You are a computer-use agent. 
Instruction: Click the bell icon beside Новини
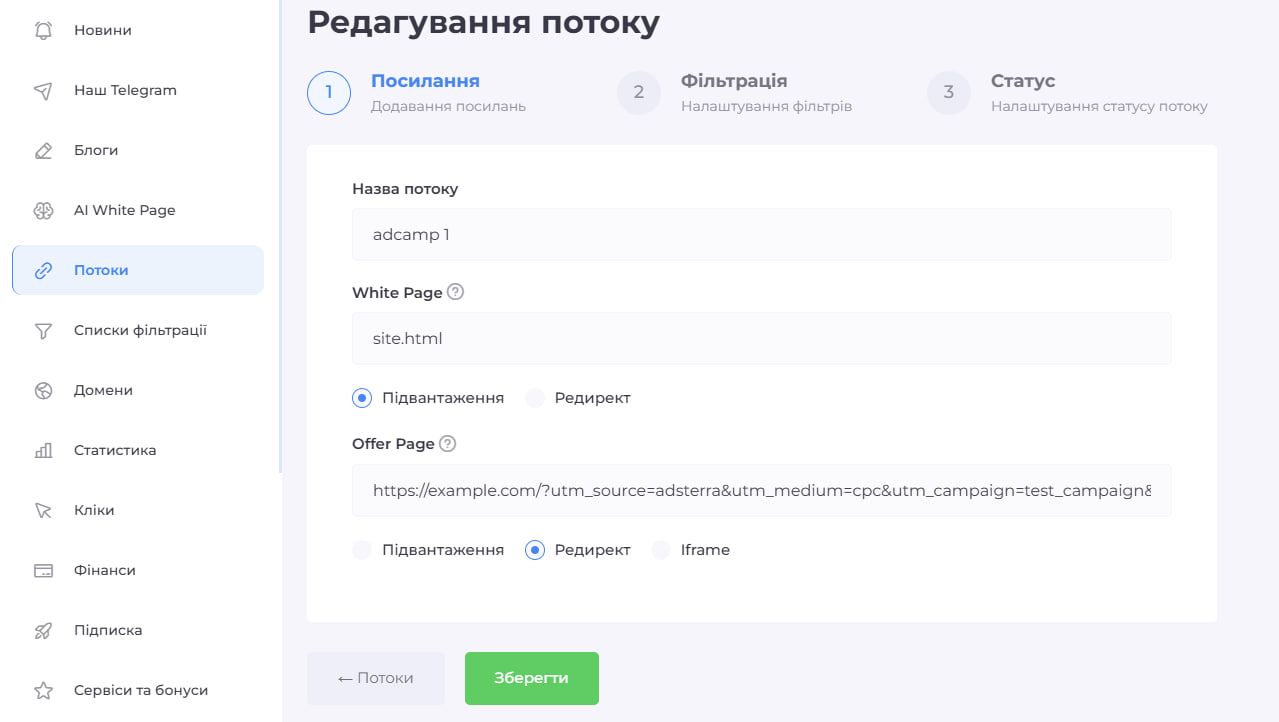43,30
